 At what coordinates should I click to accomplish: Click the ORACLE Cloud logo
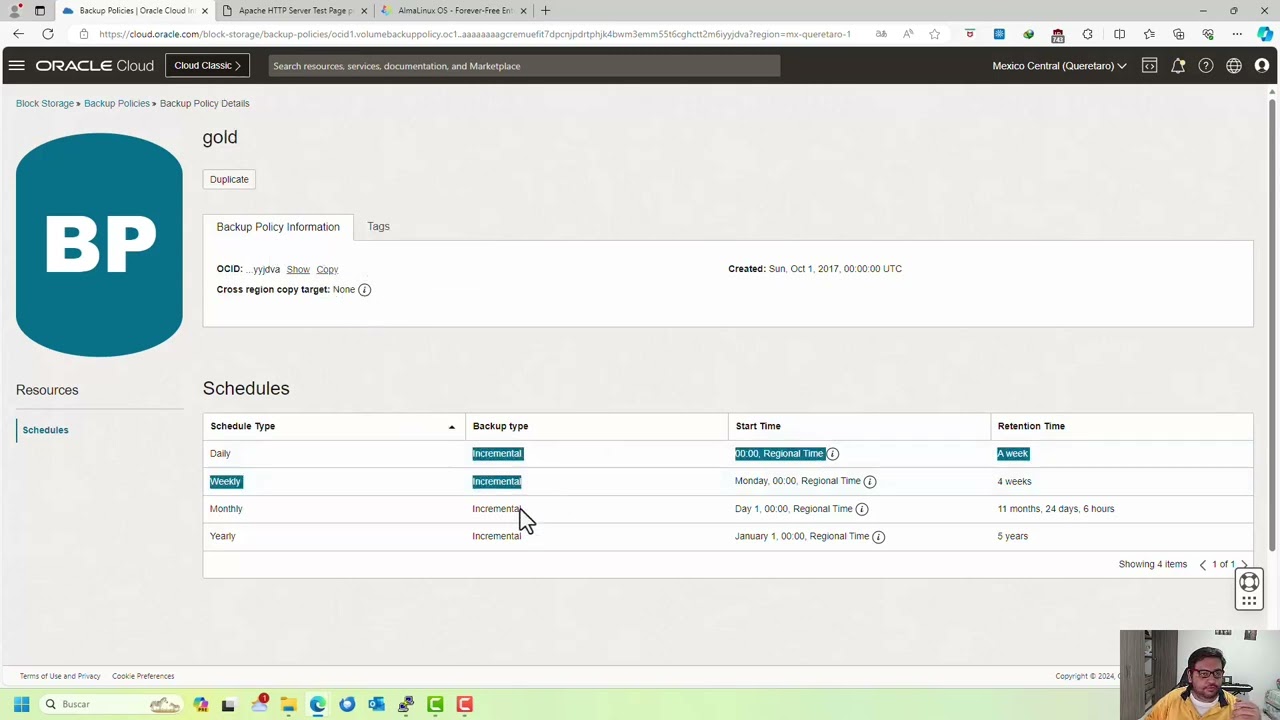pos(95,66)
